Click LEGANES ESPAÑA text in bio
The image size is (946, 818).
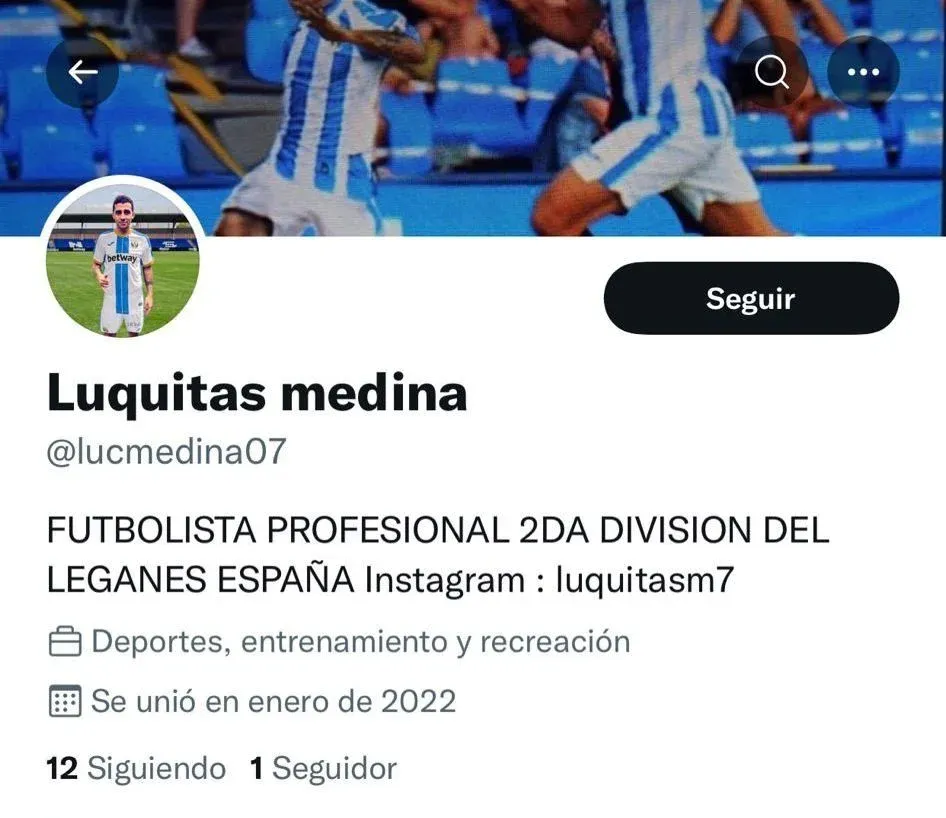point(200,580)
